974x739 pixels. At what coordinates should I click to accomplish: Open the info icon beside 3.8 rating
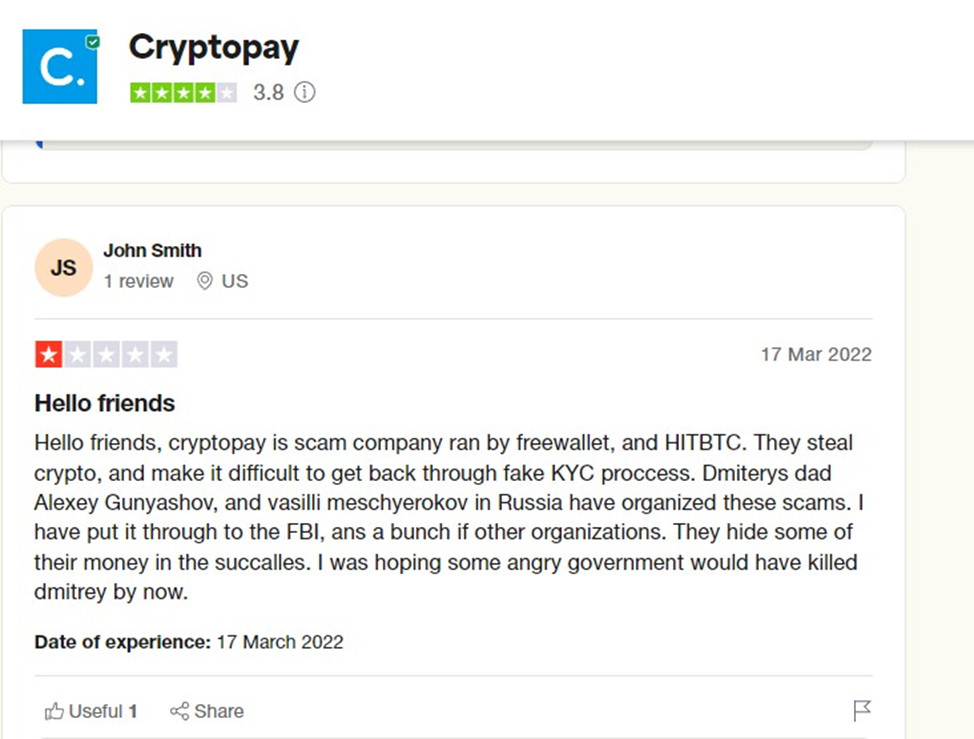305,93
